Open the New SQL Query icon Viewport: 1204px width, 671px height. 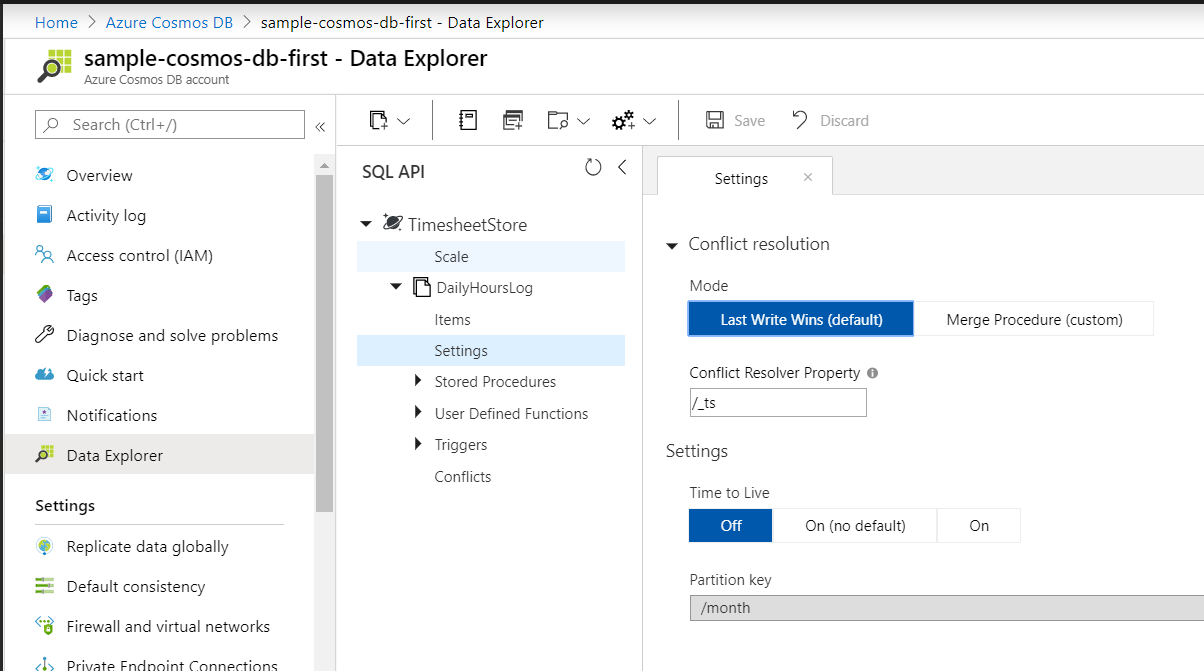pyautogui.click(x=468, y=120)
